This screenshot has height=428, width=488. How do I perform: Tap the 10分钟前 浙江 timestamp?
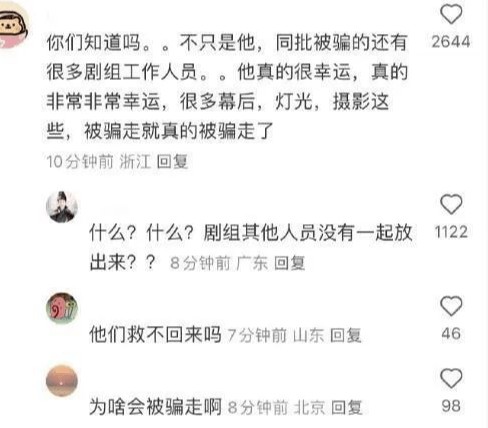[99, 161]
